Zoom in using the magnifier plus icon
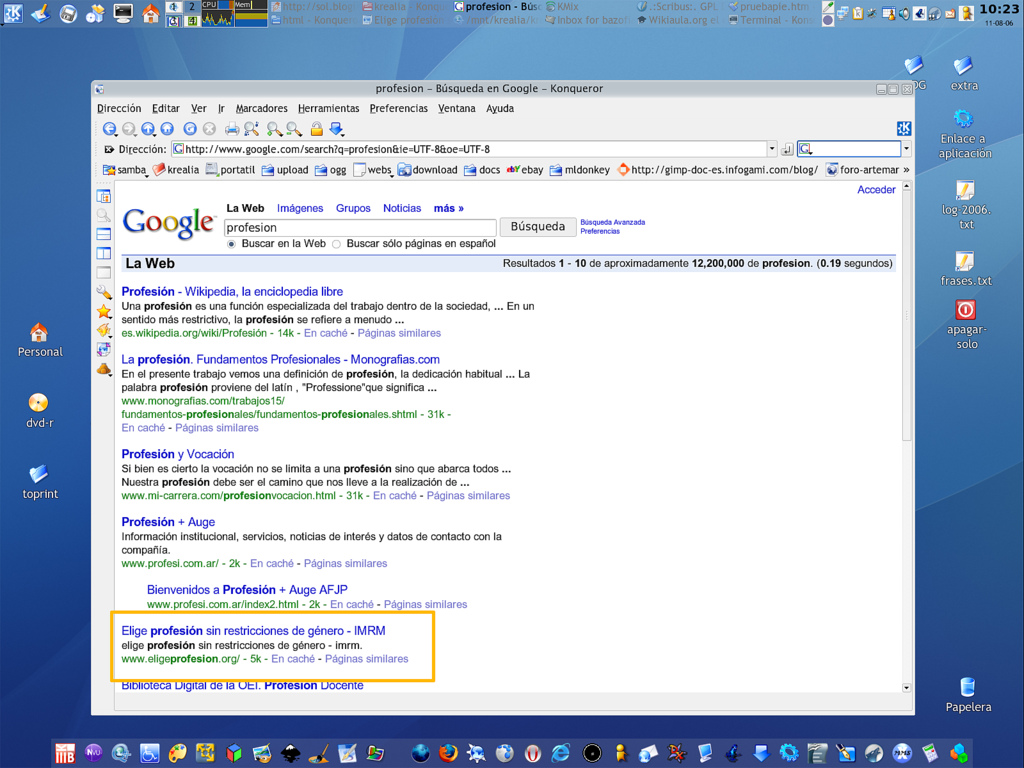Image resolution: width=1024 pixels, height=768 pixels. 274,129
